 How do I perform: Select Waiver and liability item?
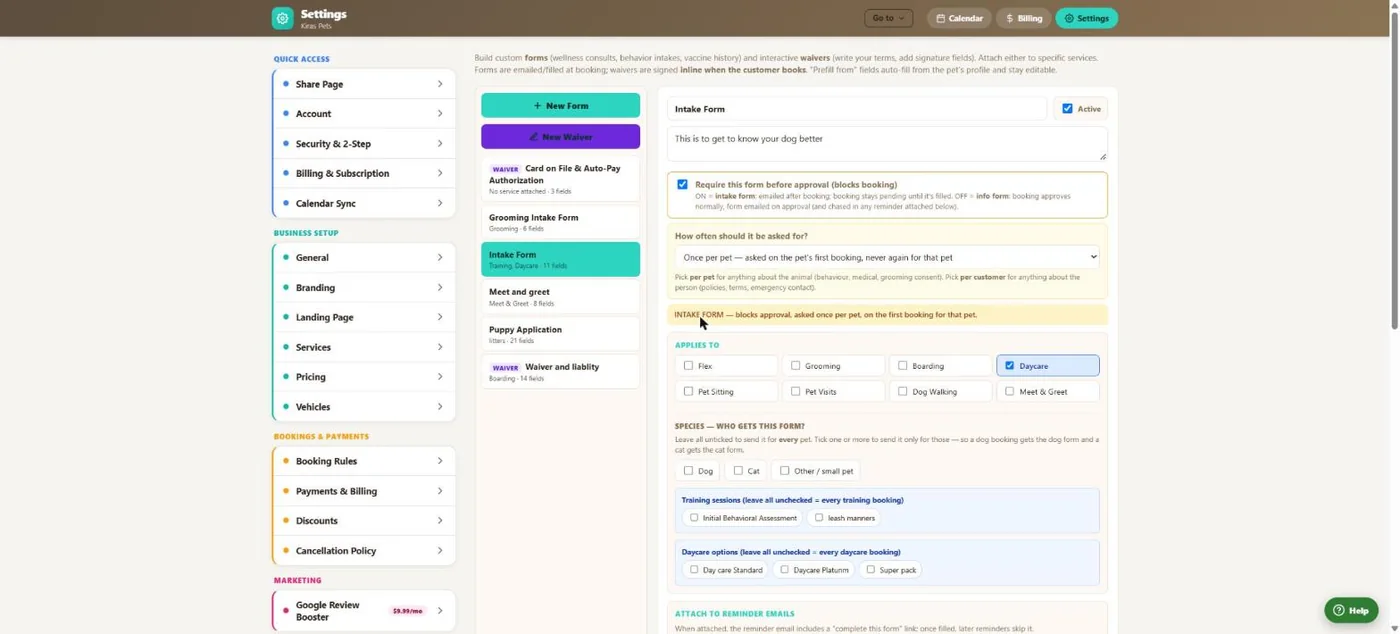click(x=560, y=371)
